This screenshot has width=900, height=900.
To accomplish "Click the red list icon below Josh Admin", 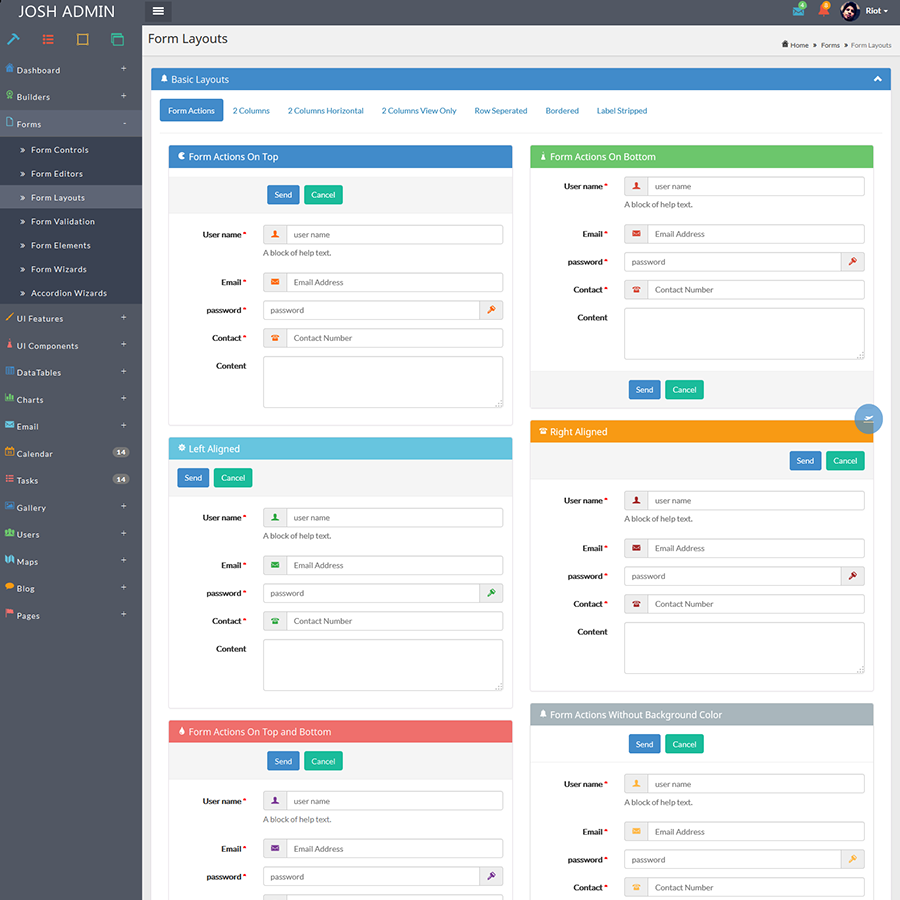I will click(47, 39).
